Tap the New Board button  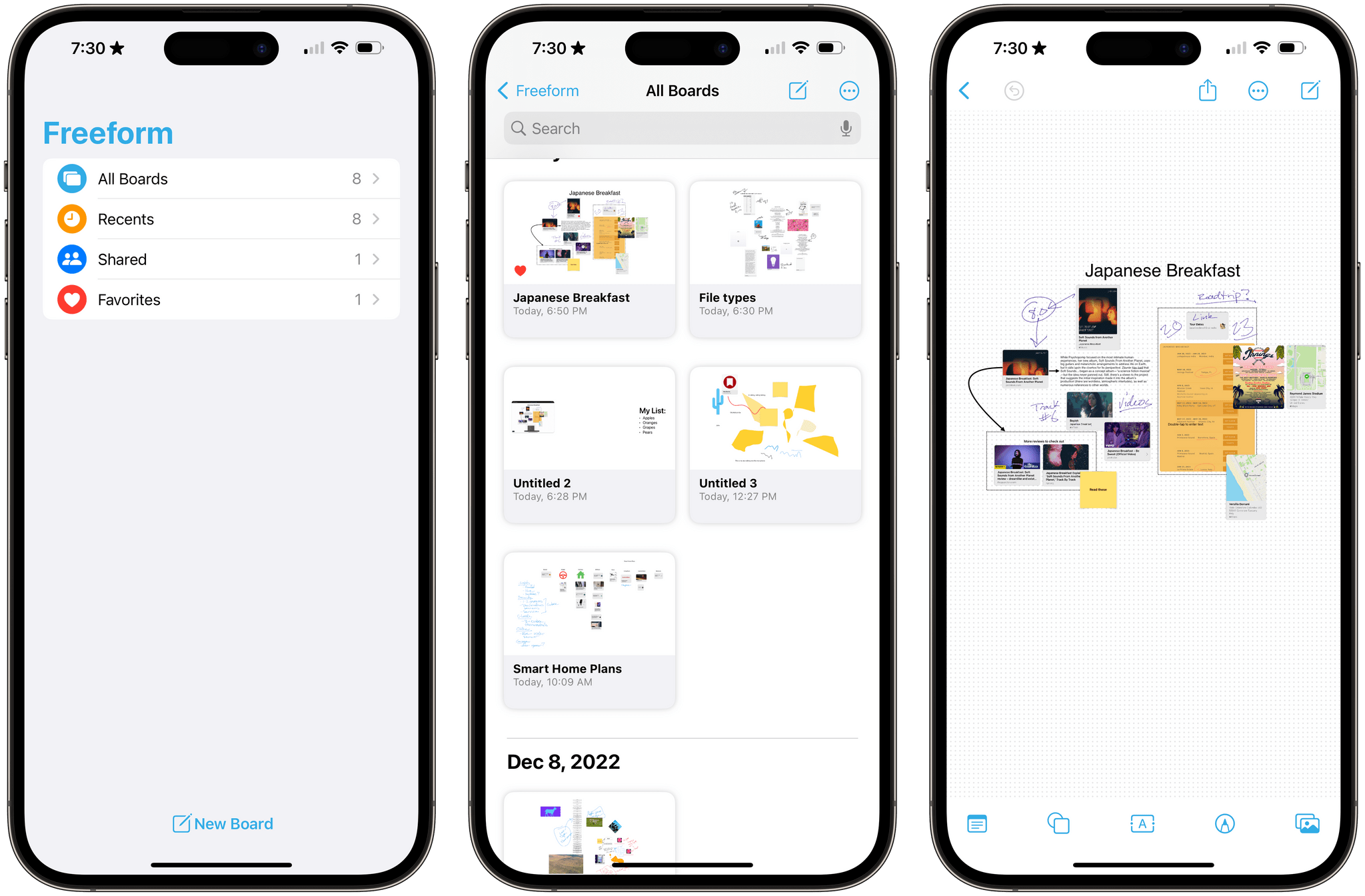[224, 823]
